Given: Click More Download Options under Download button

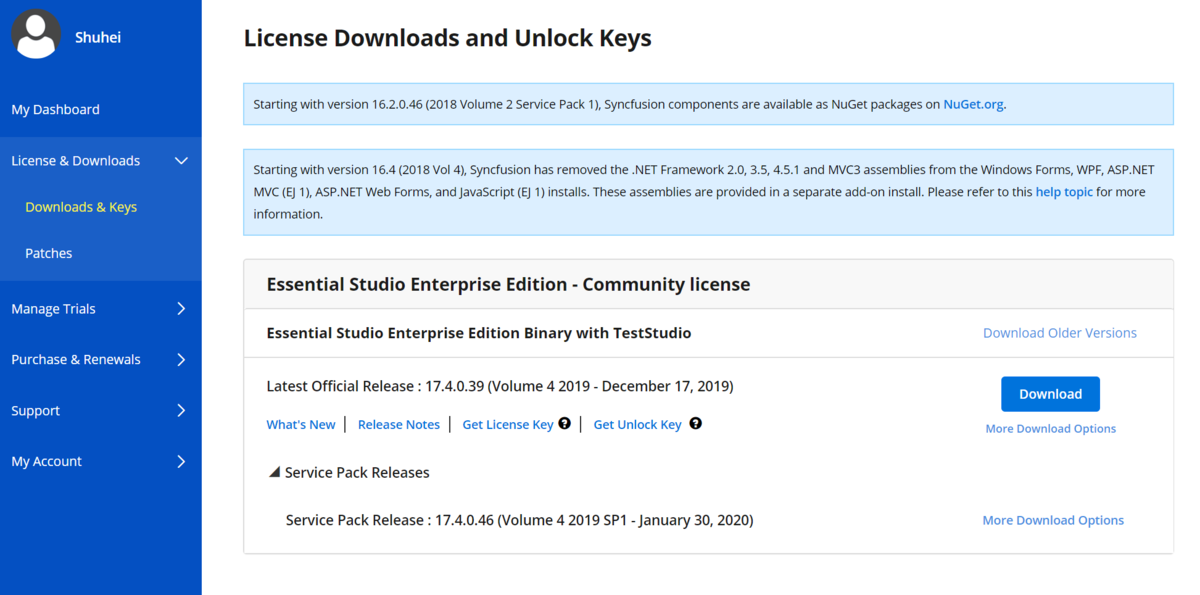Looking at the screenshot, I should pyautogui.click(x=1051, y=429).
